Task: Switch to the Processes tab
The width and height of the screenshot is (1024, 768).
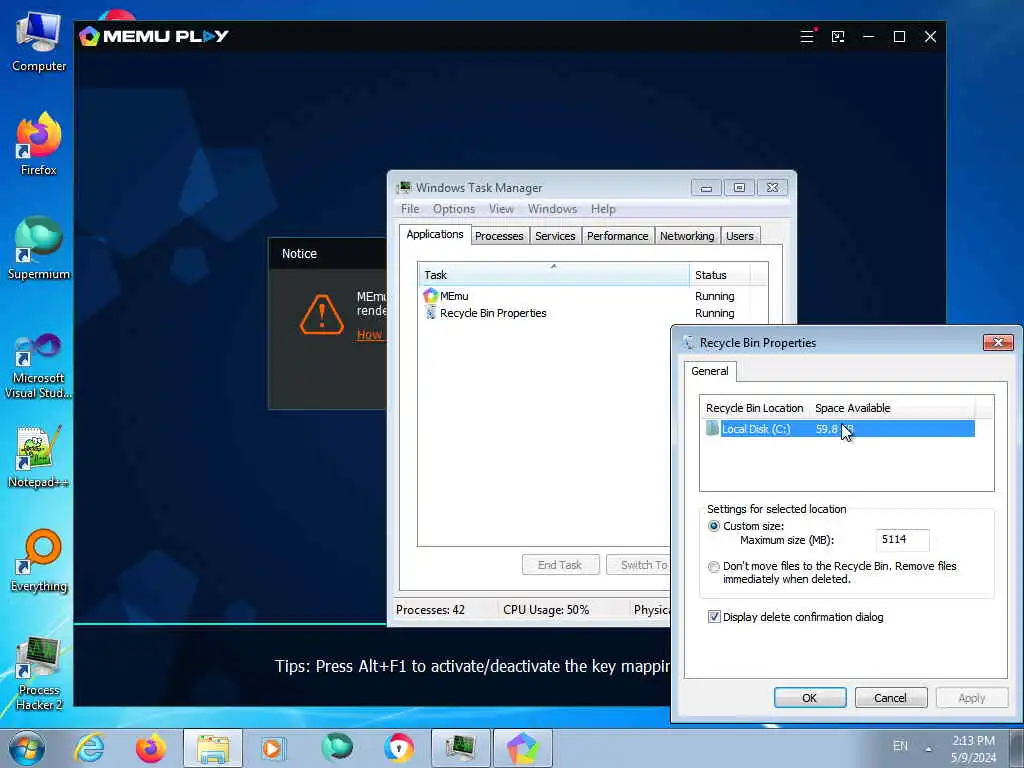Action: [x=499, y=236]
